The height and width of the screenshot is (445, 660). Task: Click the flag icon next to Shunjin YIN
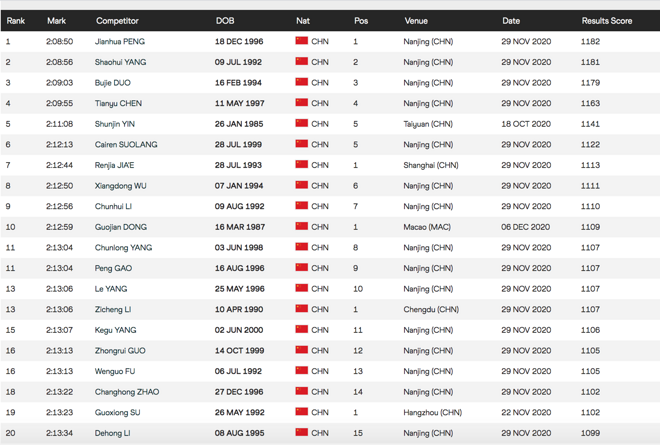pos(301,124)
